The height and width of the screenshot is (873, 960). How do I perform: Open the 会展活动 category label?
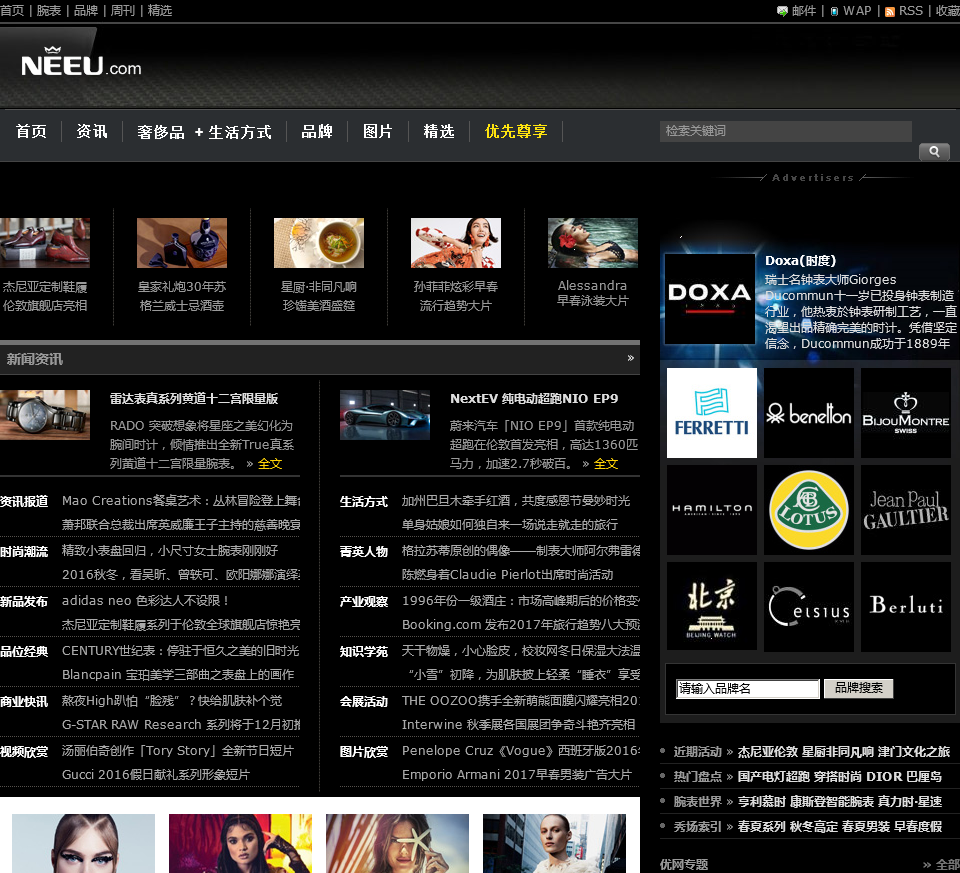click(x=364, y=702)
